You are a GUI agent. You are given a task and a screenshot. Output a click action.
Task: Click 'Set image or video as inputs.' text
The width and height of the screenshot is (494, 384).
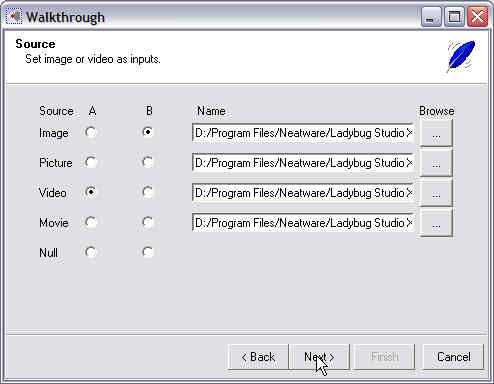coord(93,59)
